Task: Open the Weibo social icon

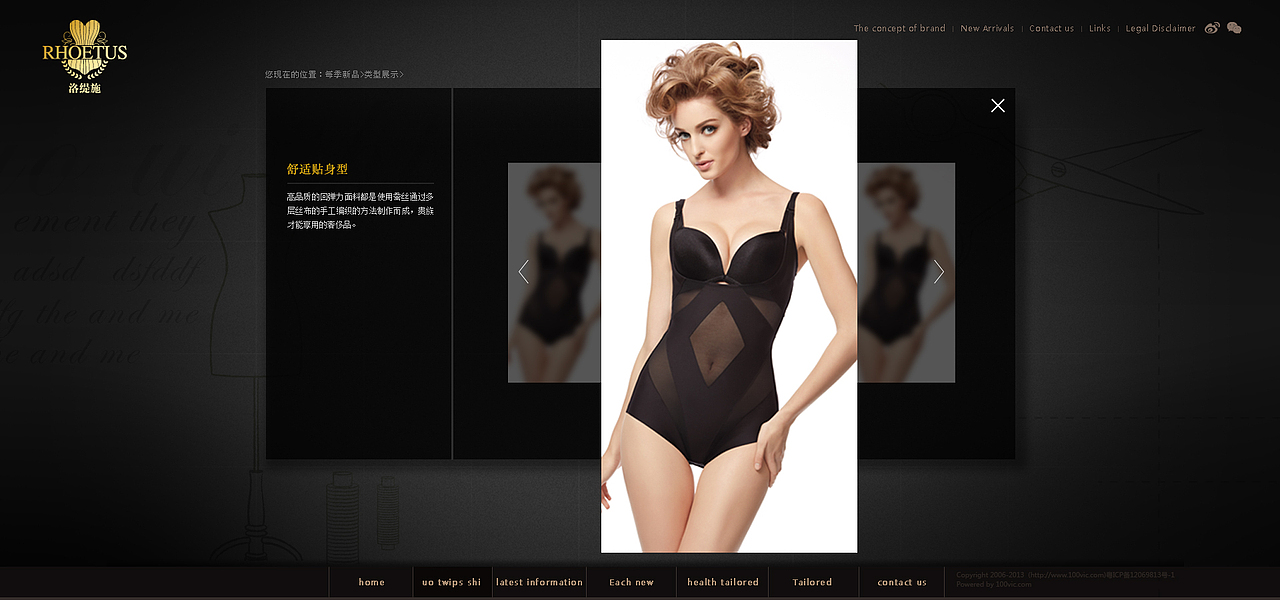Action: coord(1212,28)
